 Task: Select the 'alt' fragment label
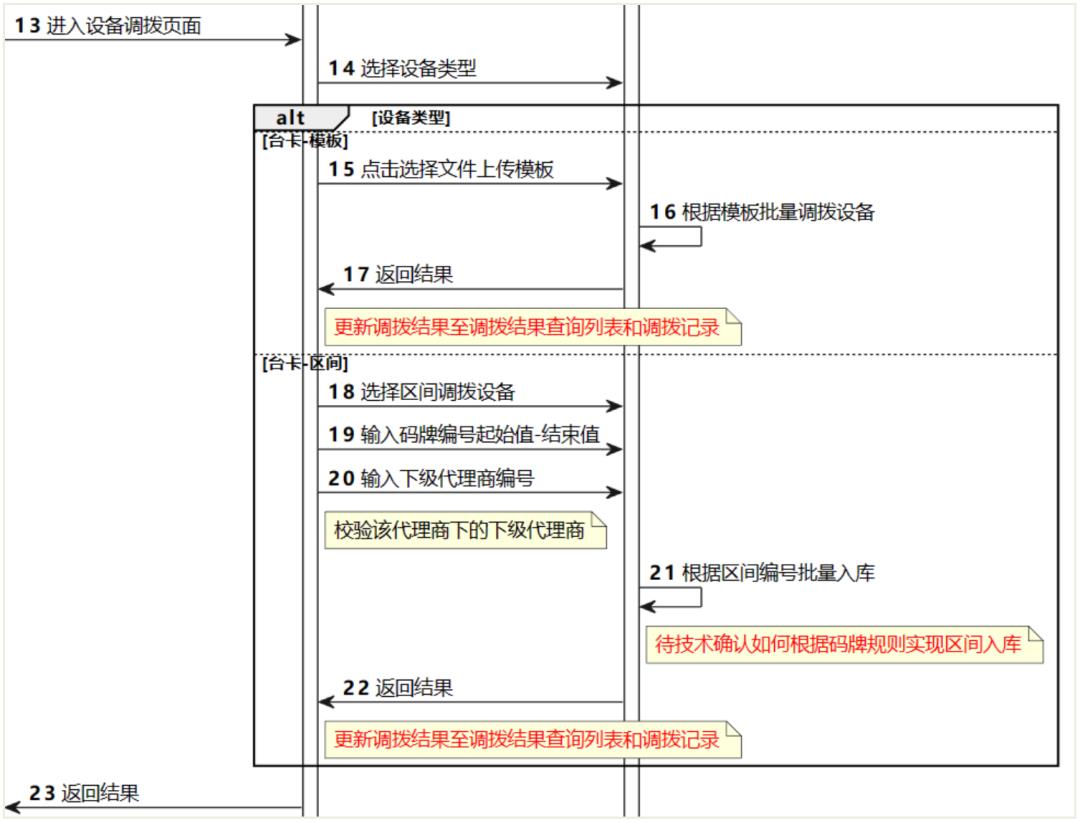click(x=290, y=118)
